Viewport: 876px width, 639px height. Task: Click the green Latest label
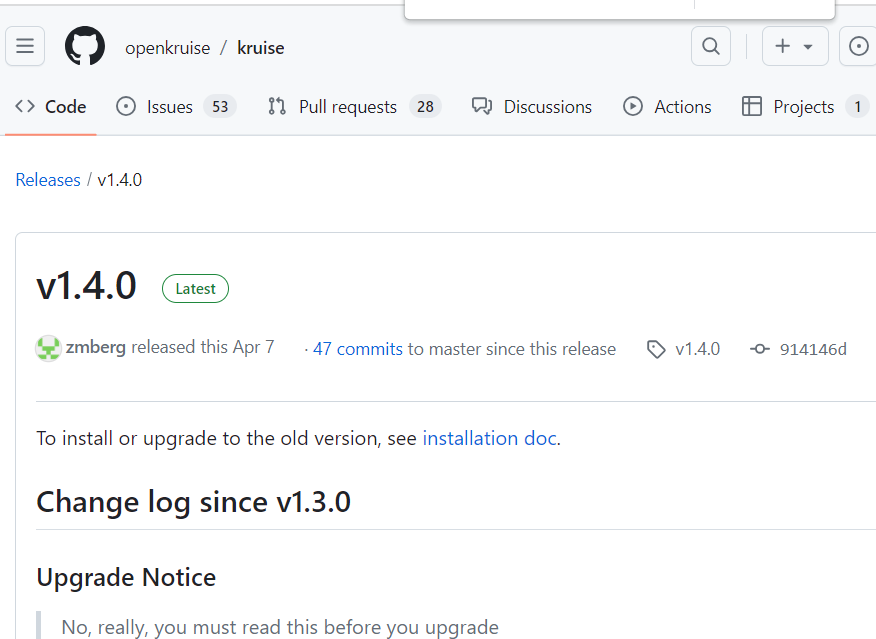click(196, 289)
